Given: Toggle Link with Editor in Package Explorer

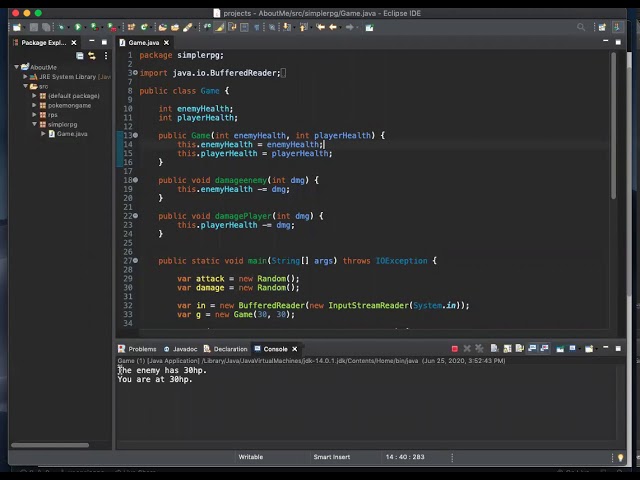Looking at the screenshot, I should click(92, 56).
